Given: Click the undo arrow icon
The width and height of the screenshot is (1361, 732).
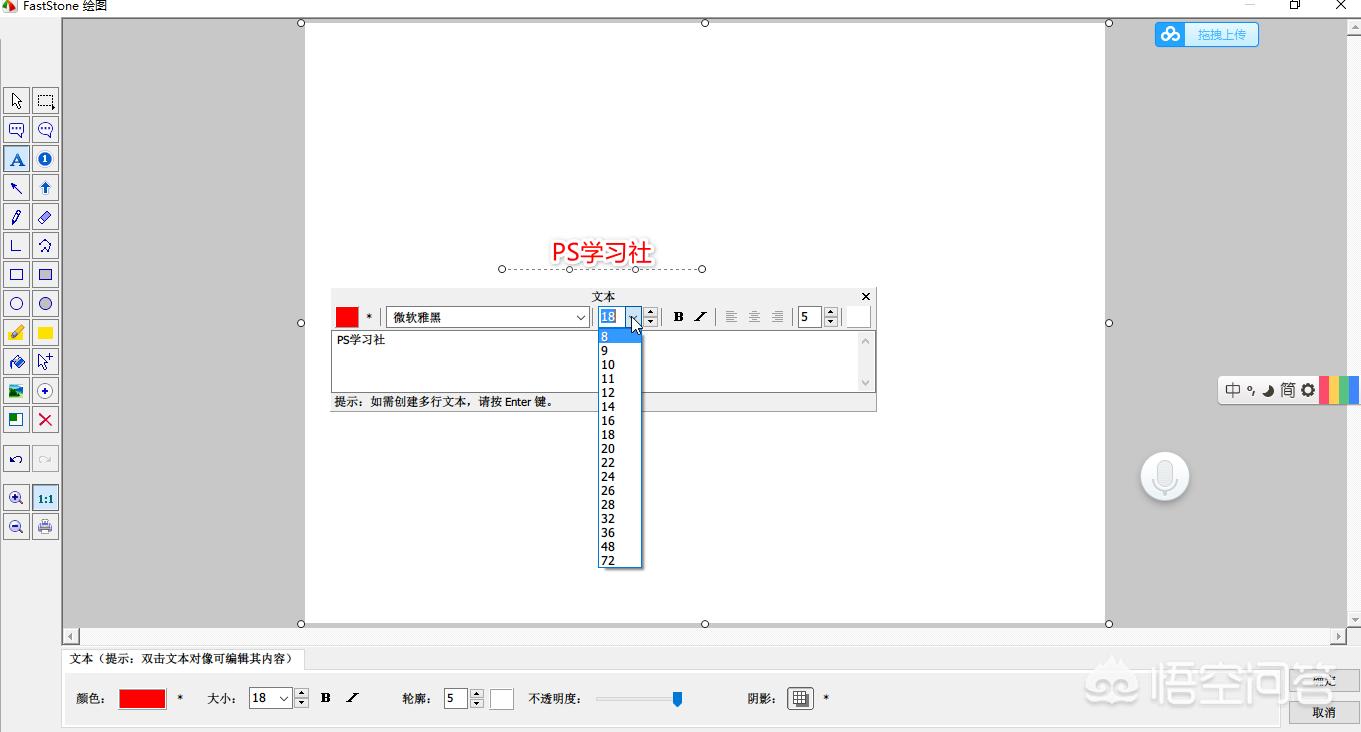Looking at the screenshot, I should click(16, 460).
